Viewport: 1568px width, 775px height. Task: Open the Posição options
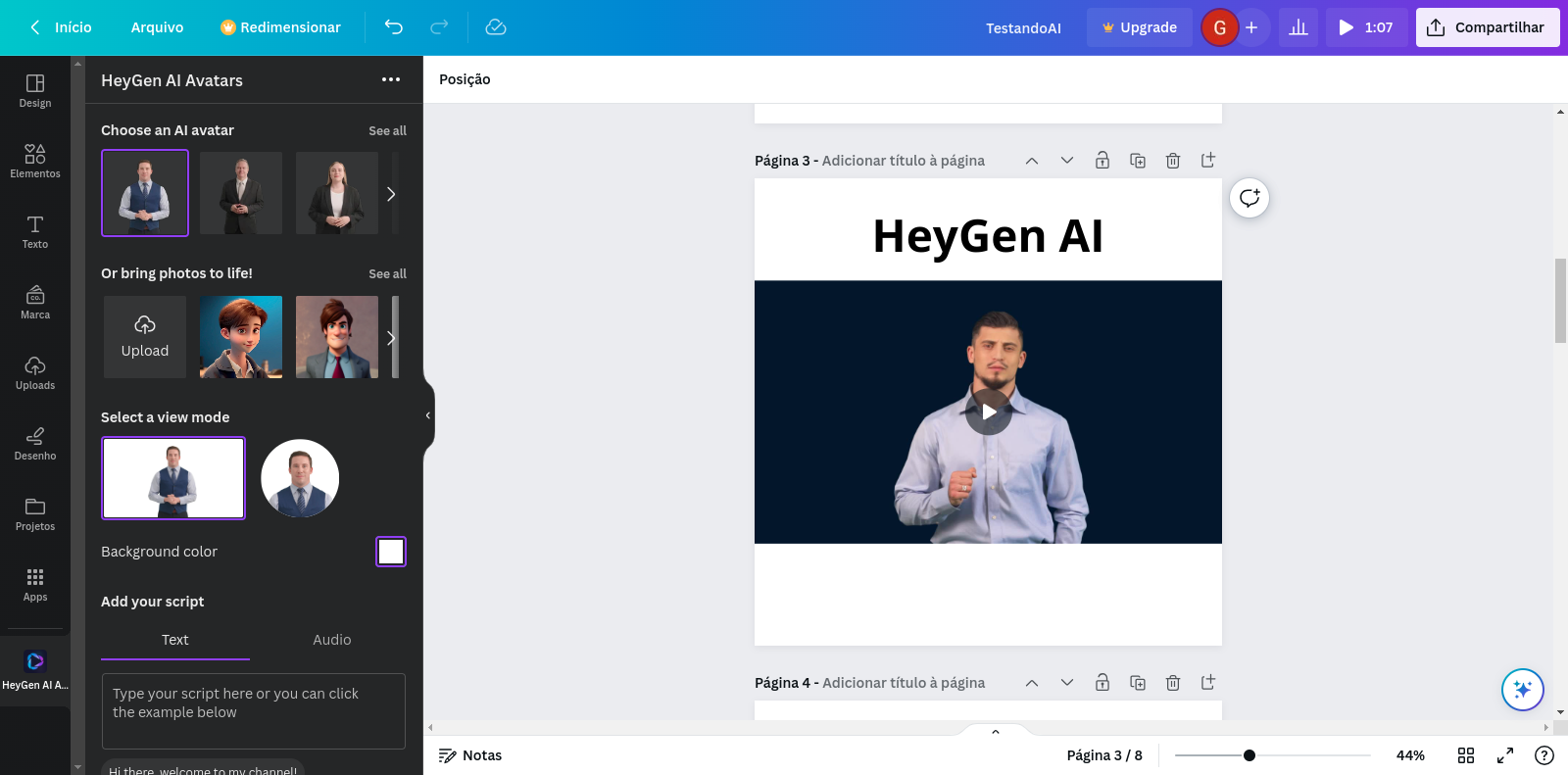pos(465,79)
